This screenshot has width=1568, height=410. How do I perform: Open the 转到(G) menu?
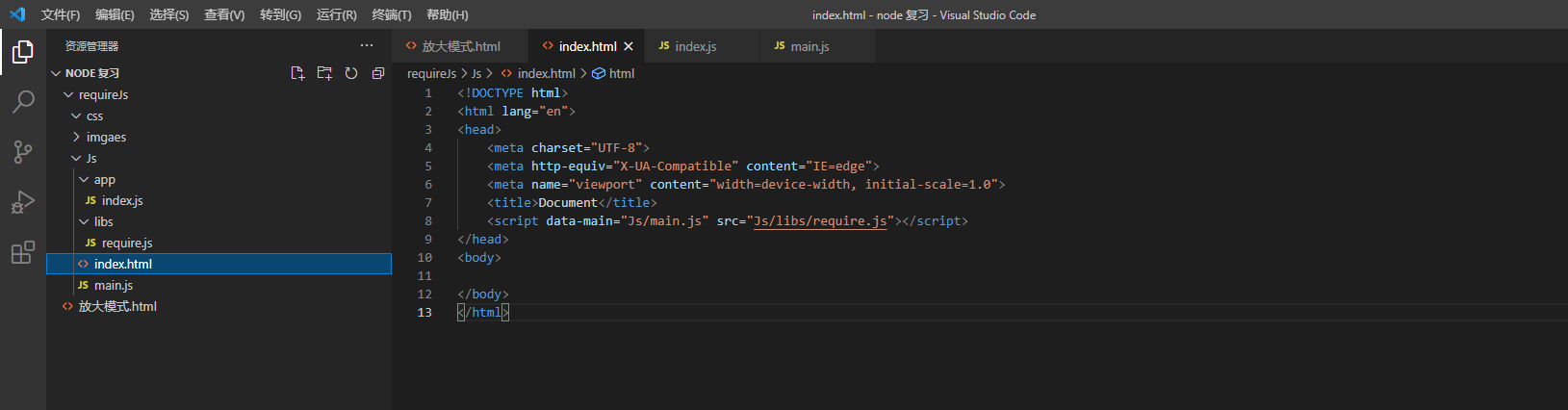click(x=280, y=14)
